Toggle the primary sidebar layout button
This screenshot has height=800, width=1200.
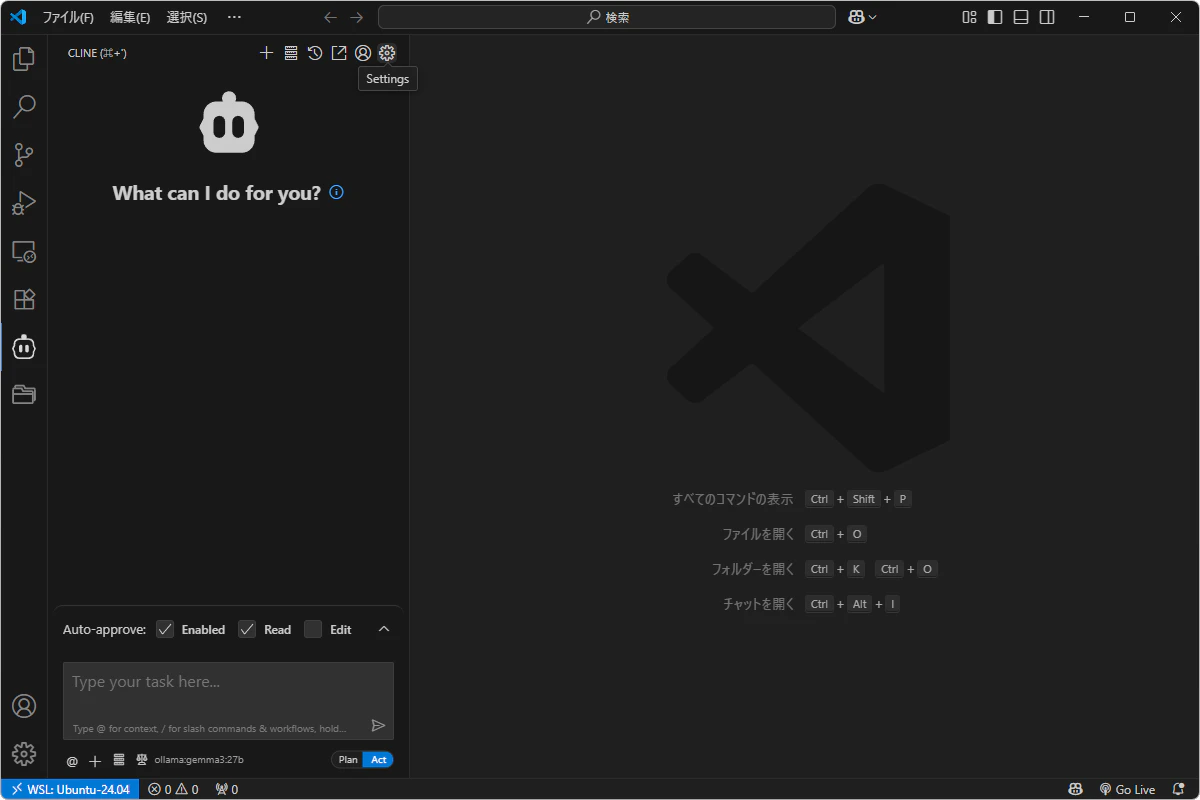pos(994,17)
